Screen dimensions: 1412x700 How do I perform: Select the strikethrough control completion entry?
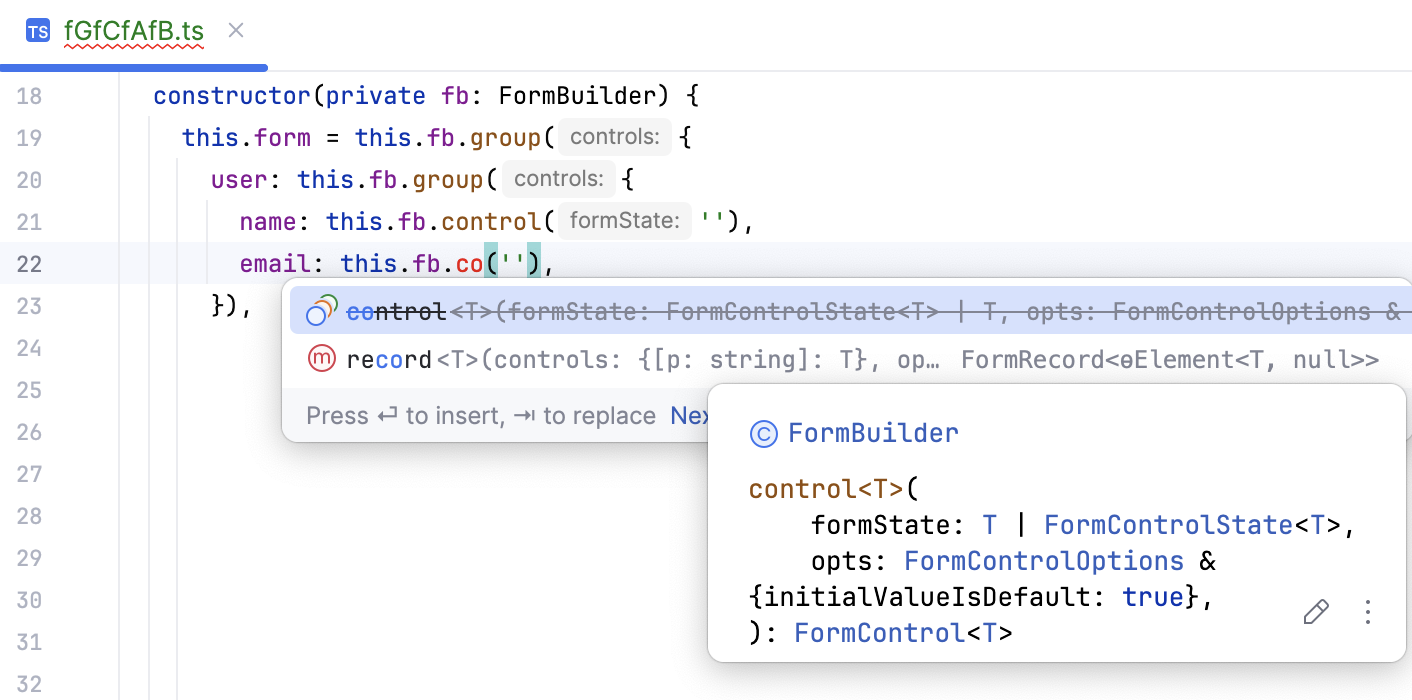tap(396, 311)
